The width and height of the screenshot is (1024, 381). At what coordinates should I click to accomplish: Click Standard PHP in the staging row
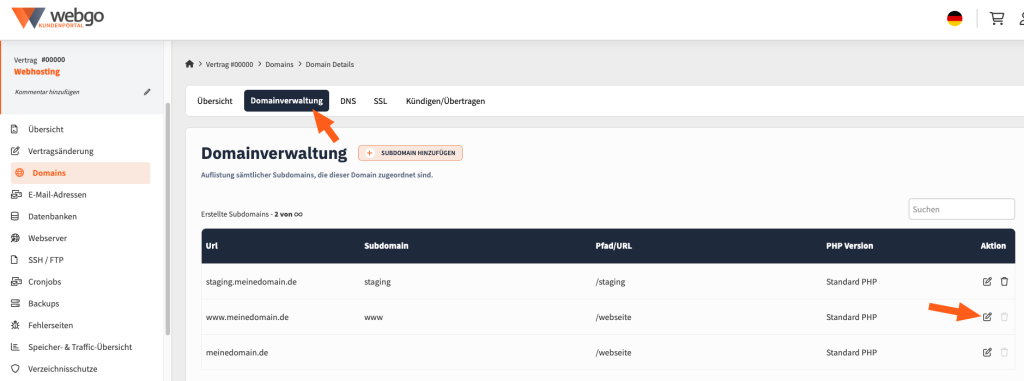pos(852,282)
